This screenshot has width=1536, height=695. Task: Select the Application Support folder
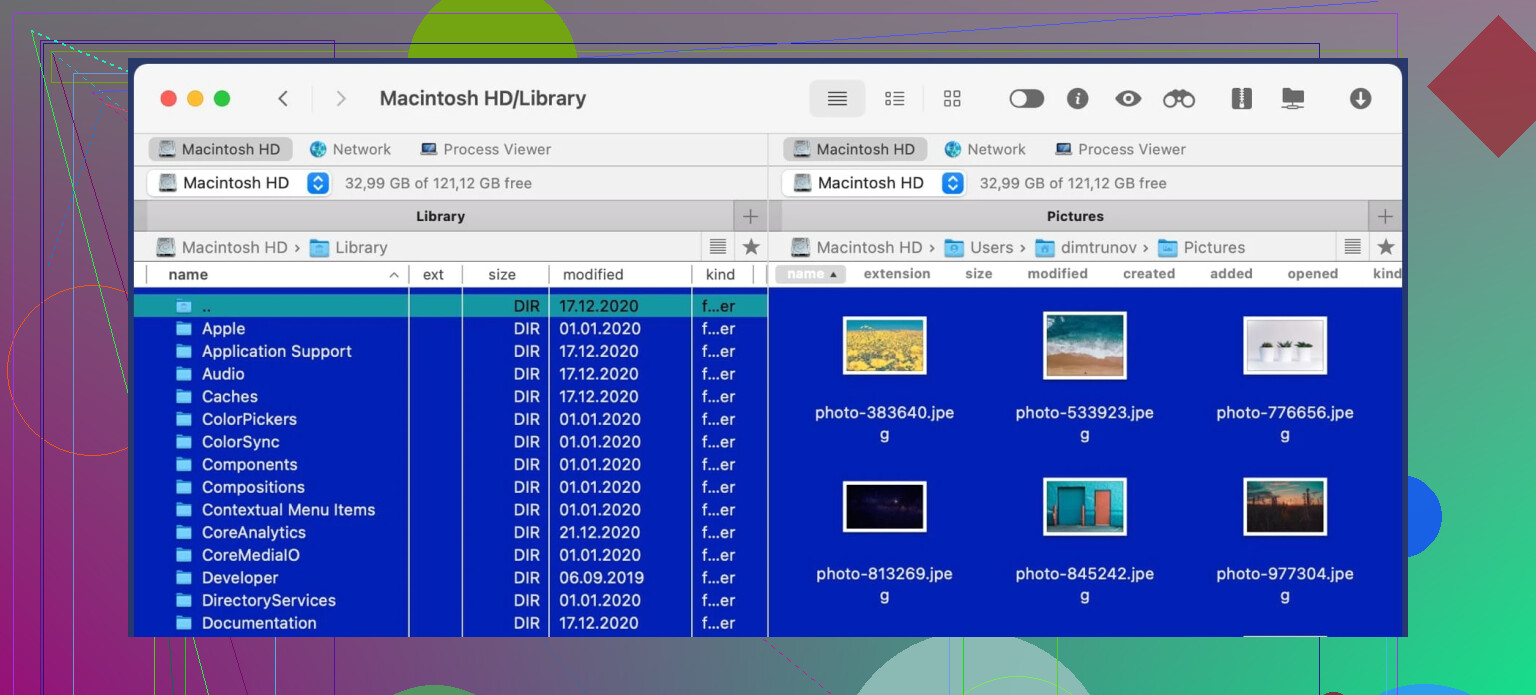276,351
